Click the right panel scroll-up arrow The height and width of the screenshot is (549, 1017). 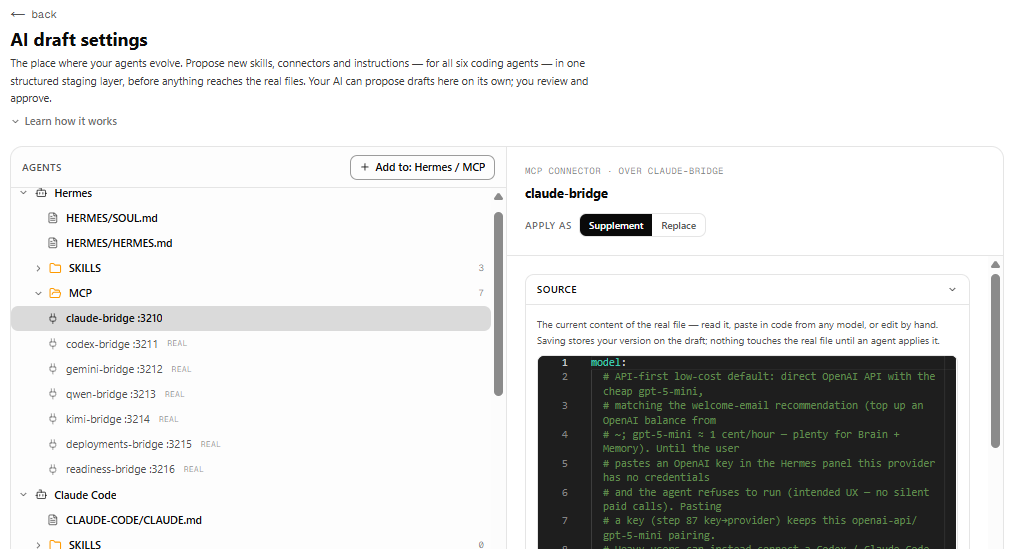tap(996, 264)
